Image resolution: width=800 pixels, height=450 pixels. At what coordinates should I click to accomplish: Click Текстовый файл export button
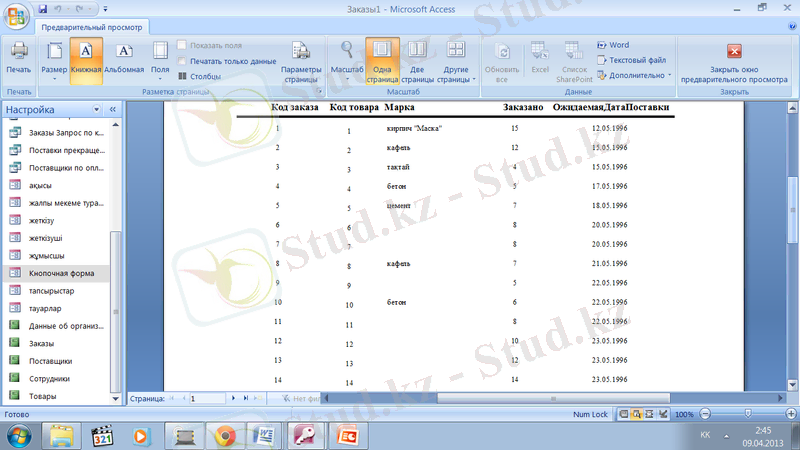coord(630,60)
